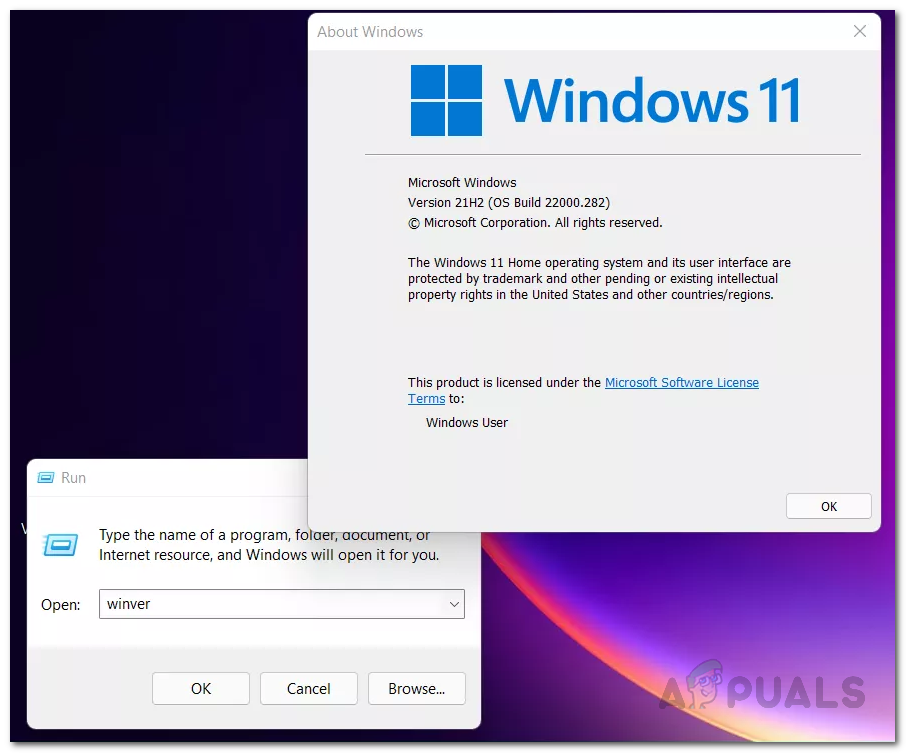Click the 'About Windows' title text
Screen dimensions: 906x753
[x=370, y=32]
